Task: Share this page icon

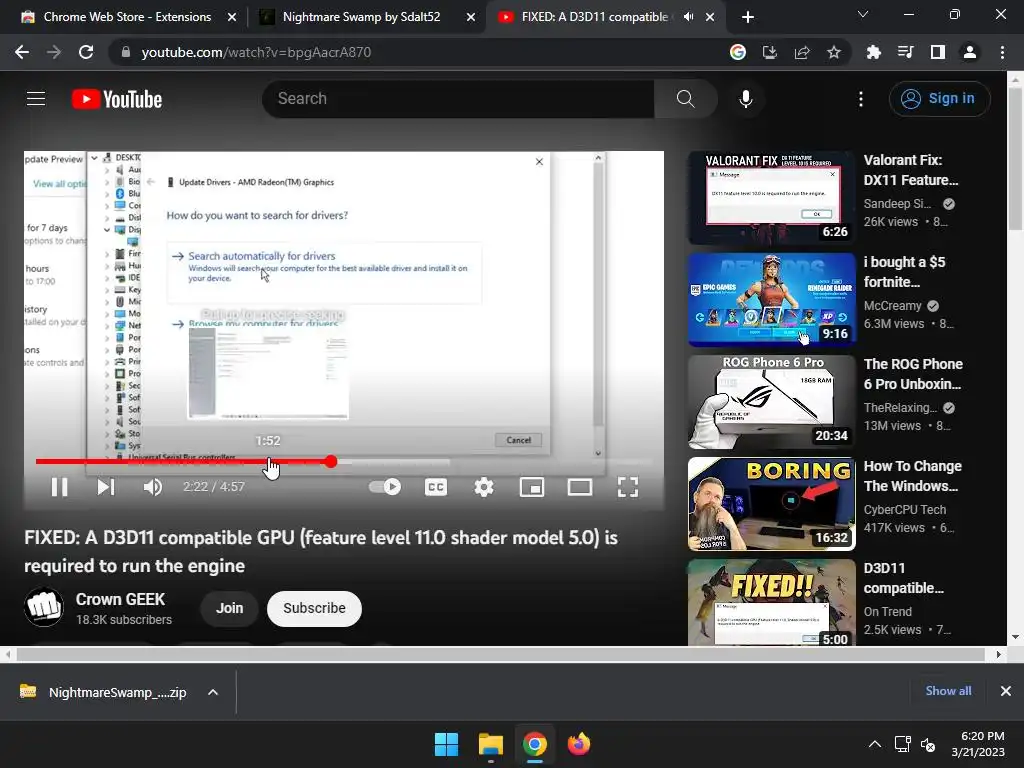Action: click(x=802, y=52)
